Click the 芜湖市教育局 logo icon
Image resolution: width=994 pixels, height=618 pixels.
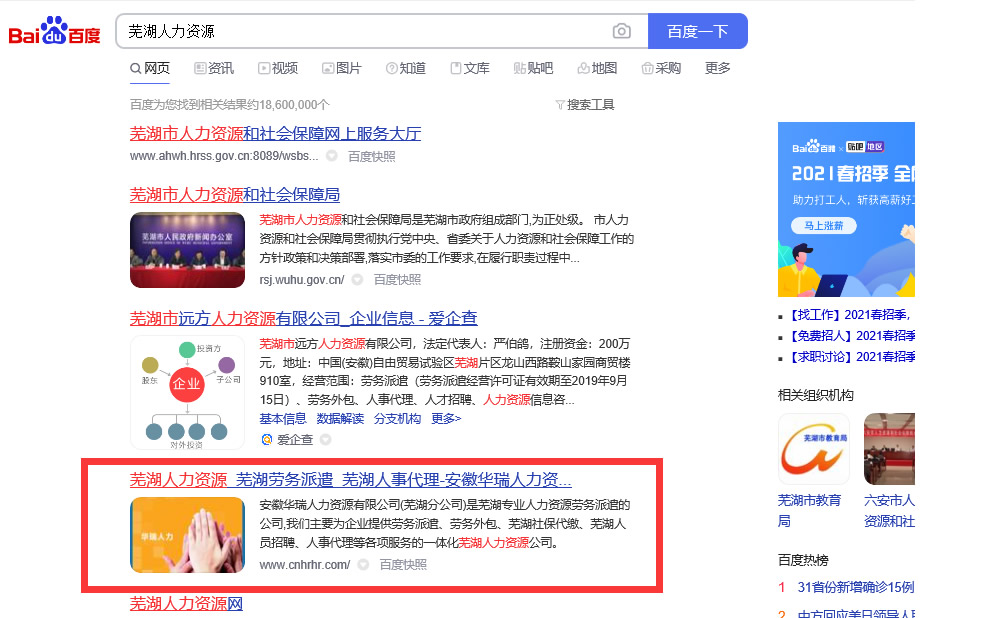point(813,449)
